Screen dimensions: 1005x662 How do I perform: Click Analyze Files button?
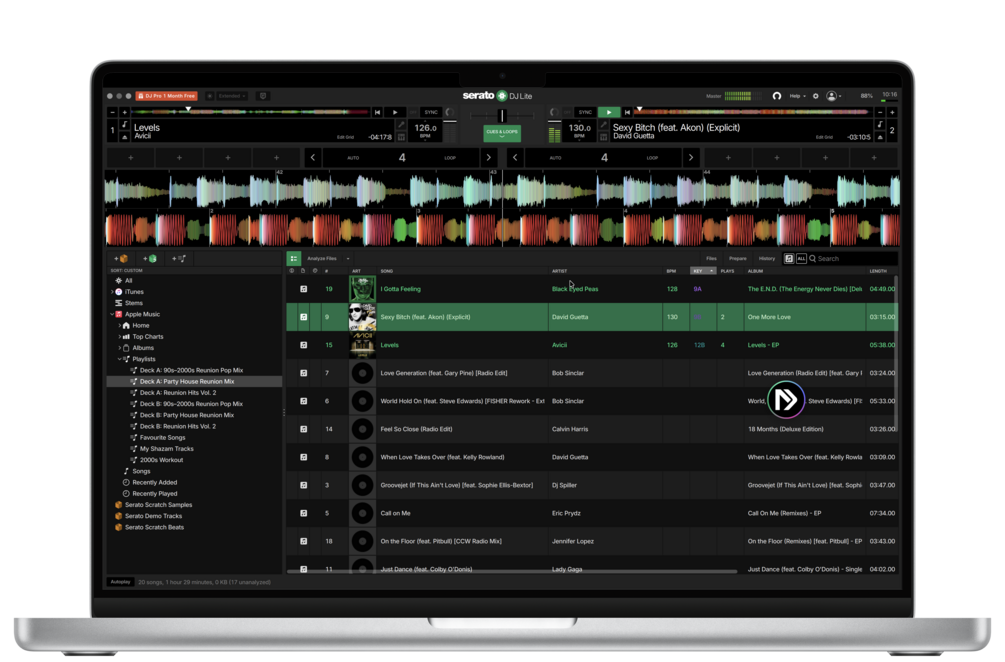click(x=322, y=259)
